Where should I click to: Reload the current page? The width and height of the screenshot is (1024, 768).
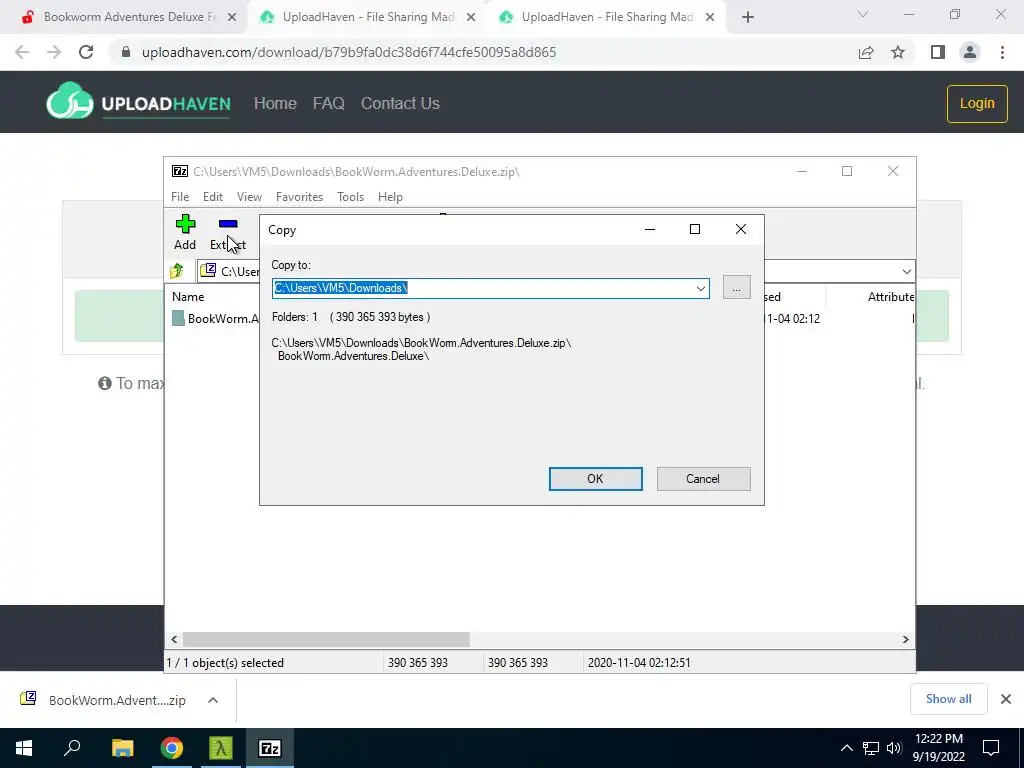coord(86,52)
